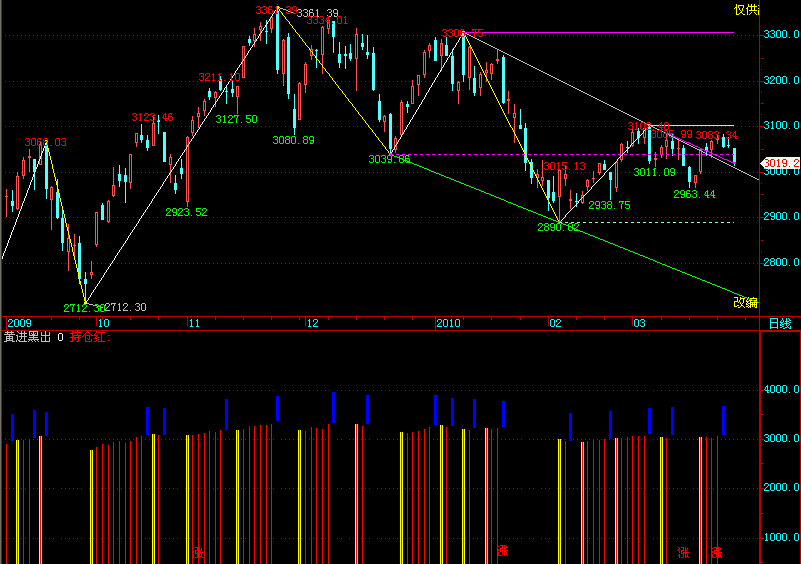Select the green 2938.75 low label
Viewport: 801px width, 564px height.
point(609,205)
